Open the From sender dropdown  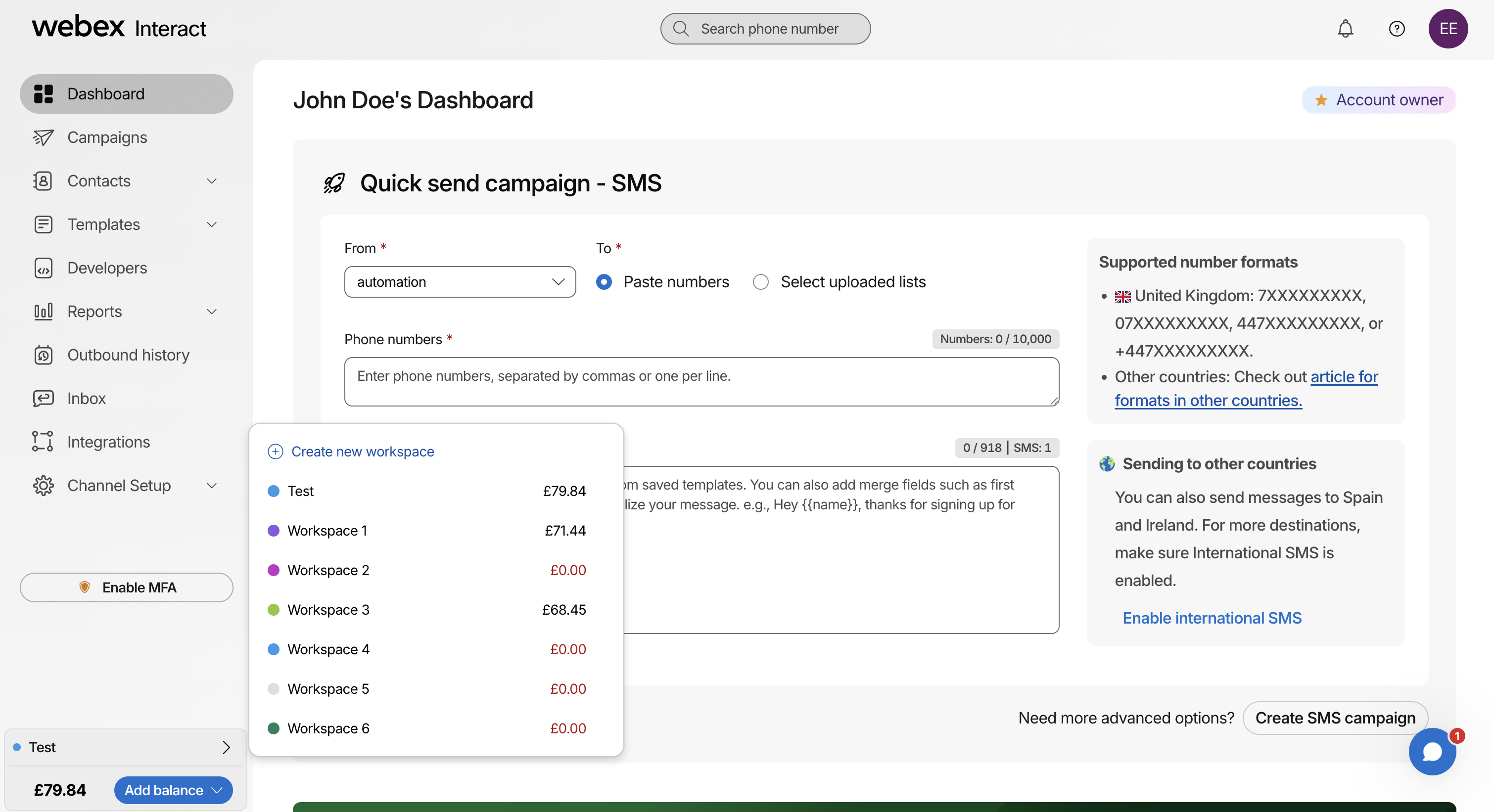[x=460, y=282]
